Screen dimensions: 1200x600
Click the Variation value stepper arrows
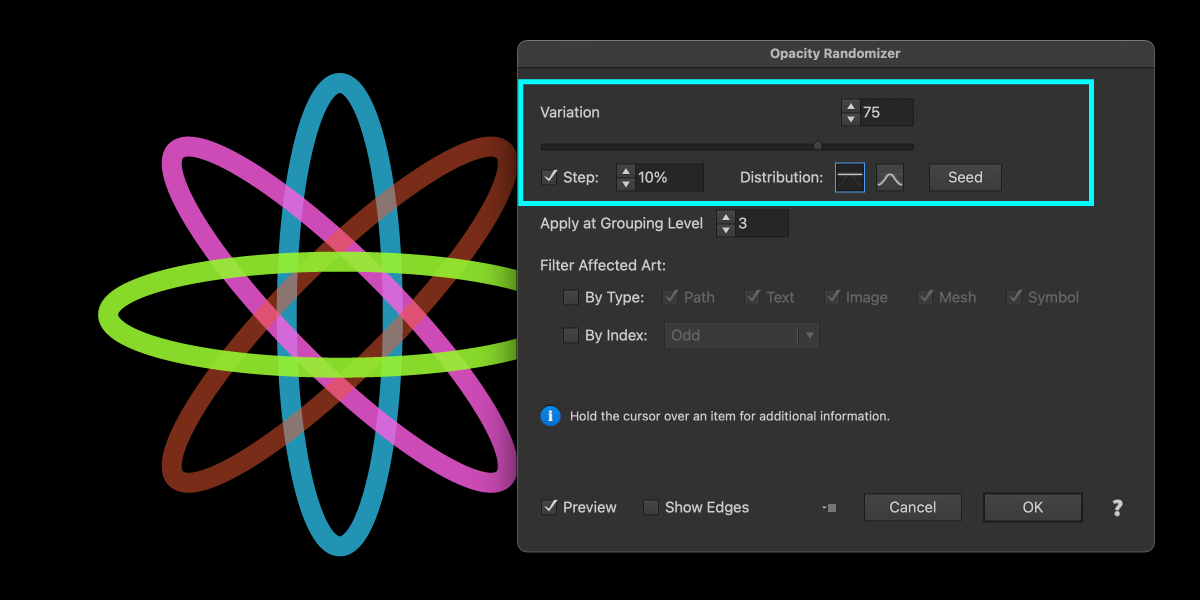pyautogui.click(x=850, y=112)
